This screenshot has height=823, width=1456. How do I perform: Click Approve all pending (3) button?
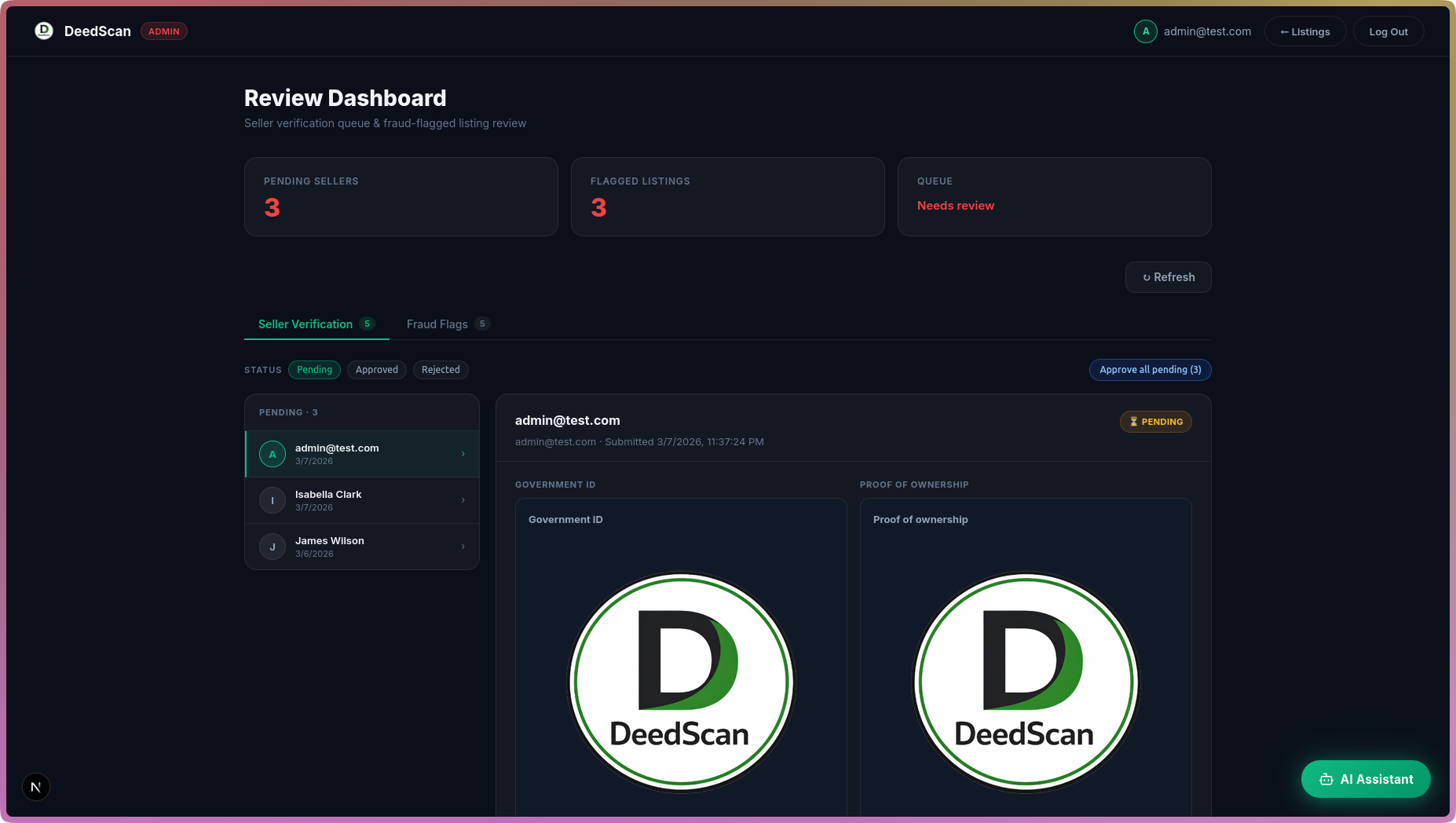tap(1151, 370)
